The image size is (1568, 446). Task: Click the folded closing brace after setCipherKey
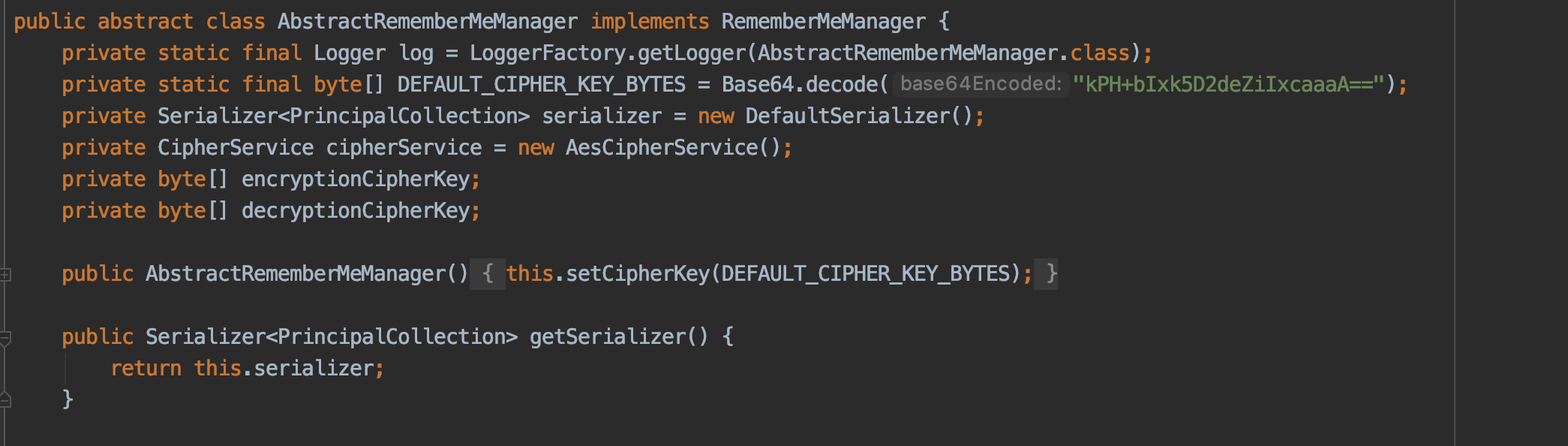tap(1051, 274)
